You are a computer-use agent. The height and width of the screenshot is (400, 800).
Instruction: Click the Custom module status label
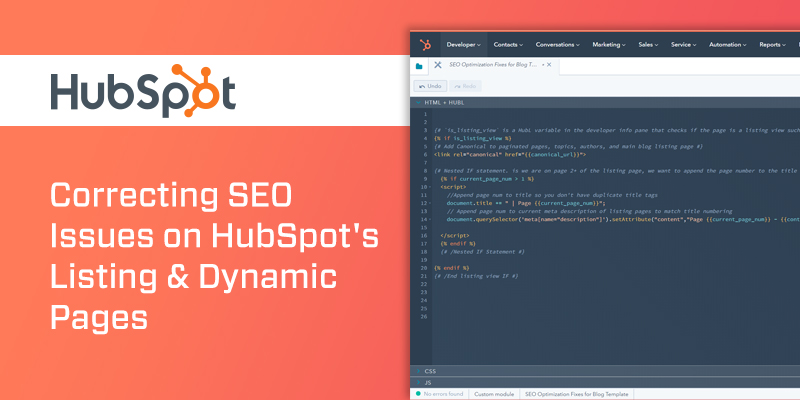pyautogui.click(x=494, y=394)
